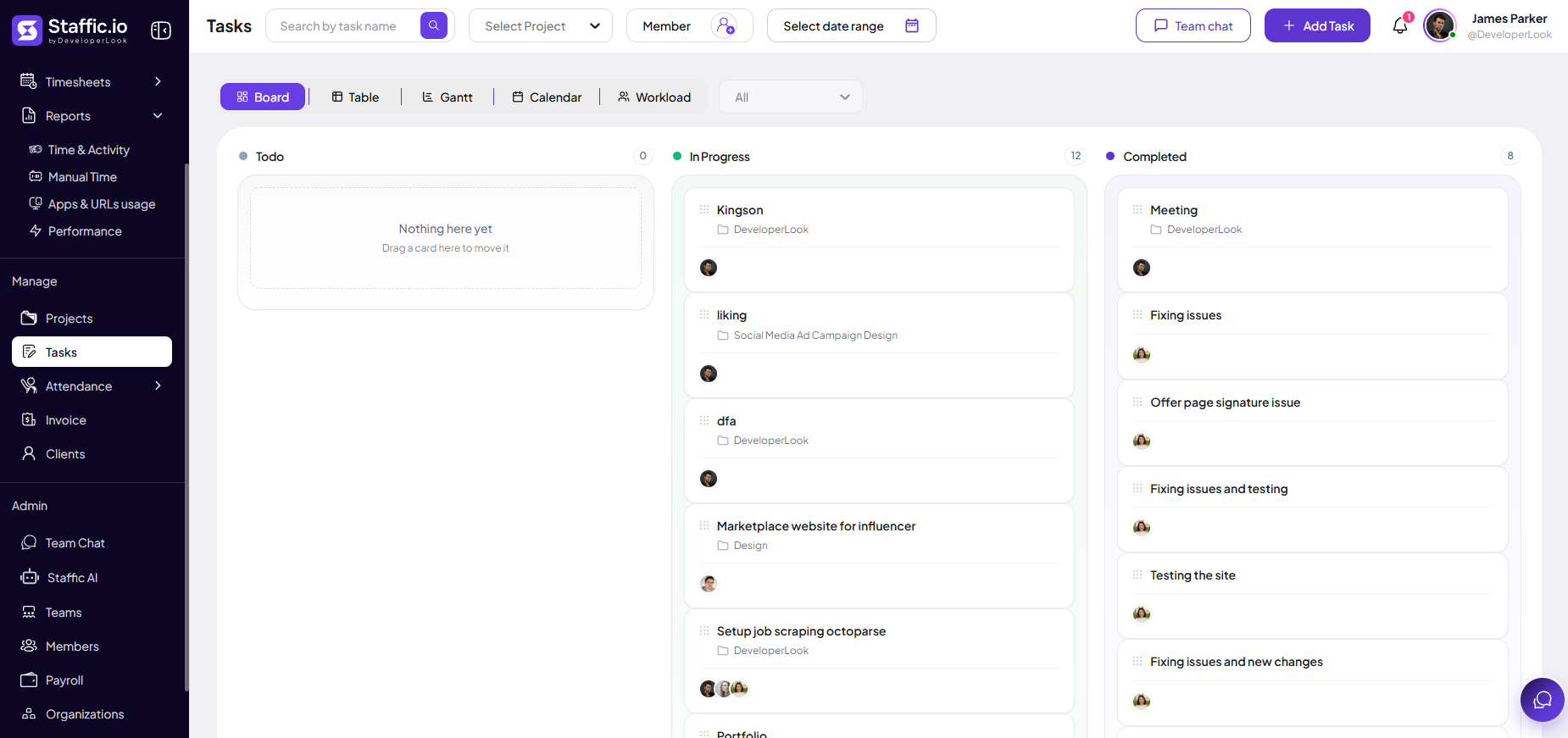
Task: Click the @DeveloperLook username text
Action: pyautogui.click(x=1510, y=35)
